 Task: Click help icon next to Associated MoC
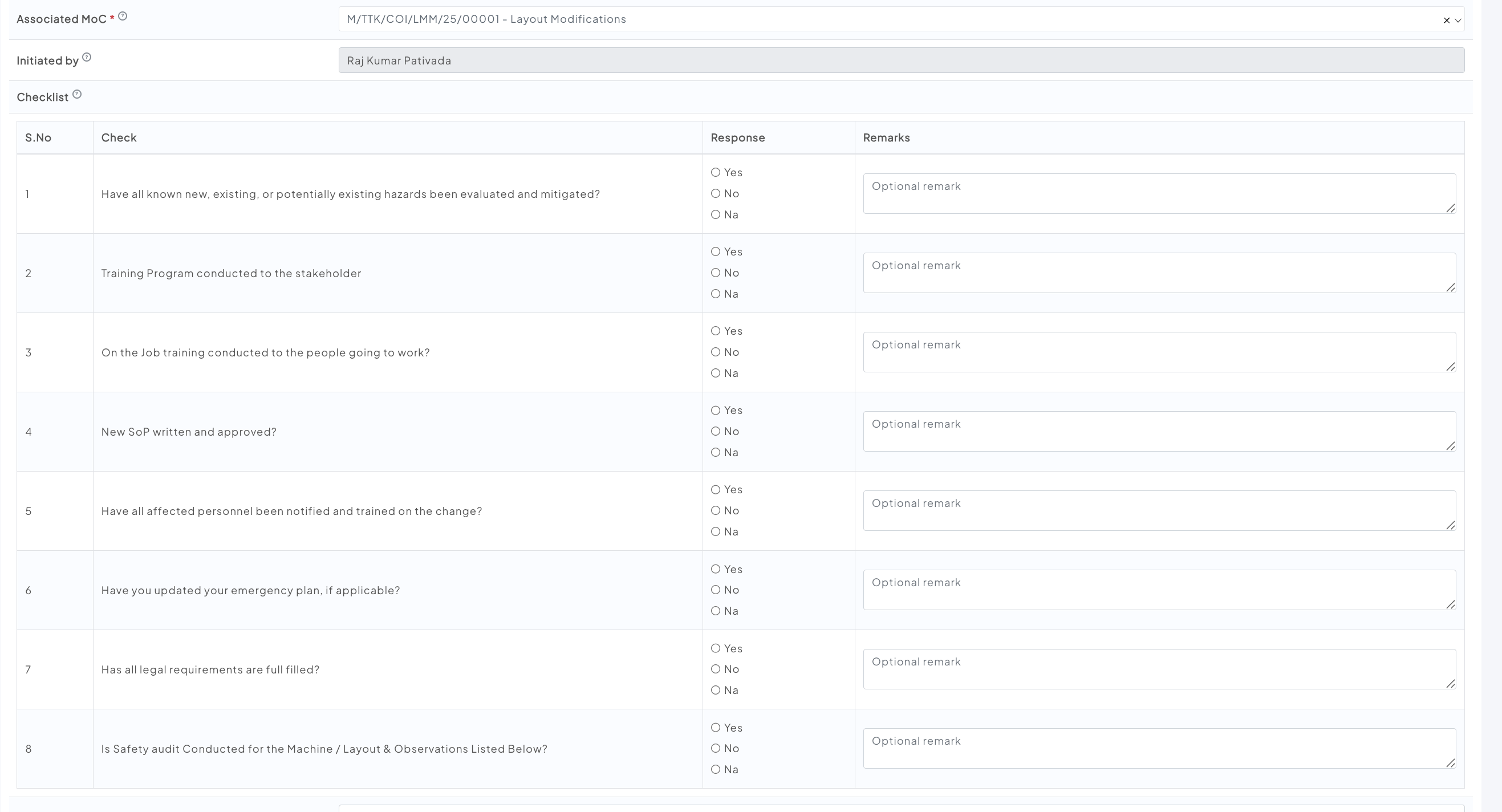pos(123,17)
